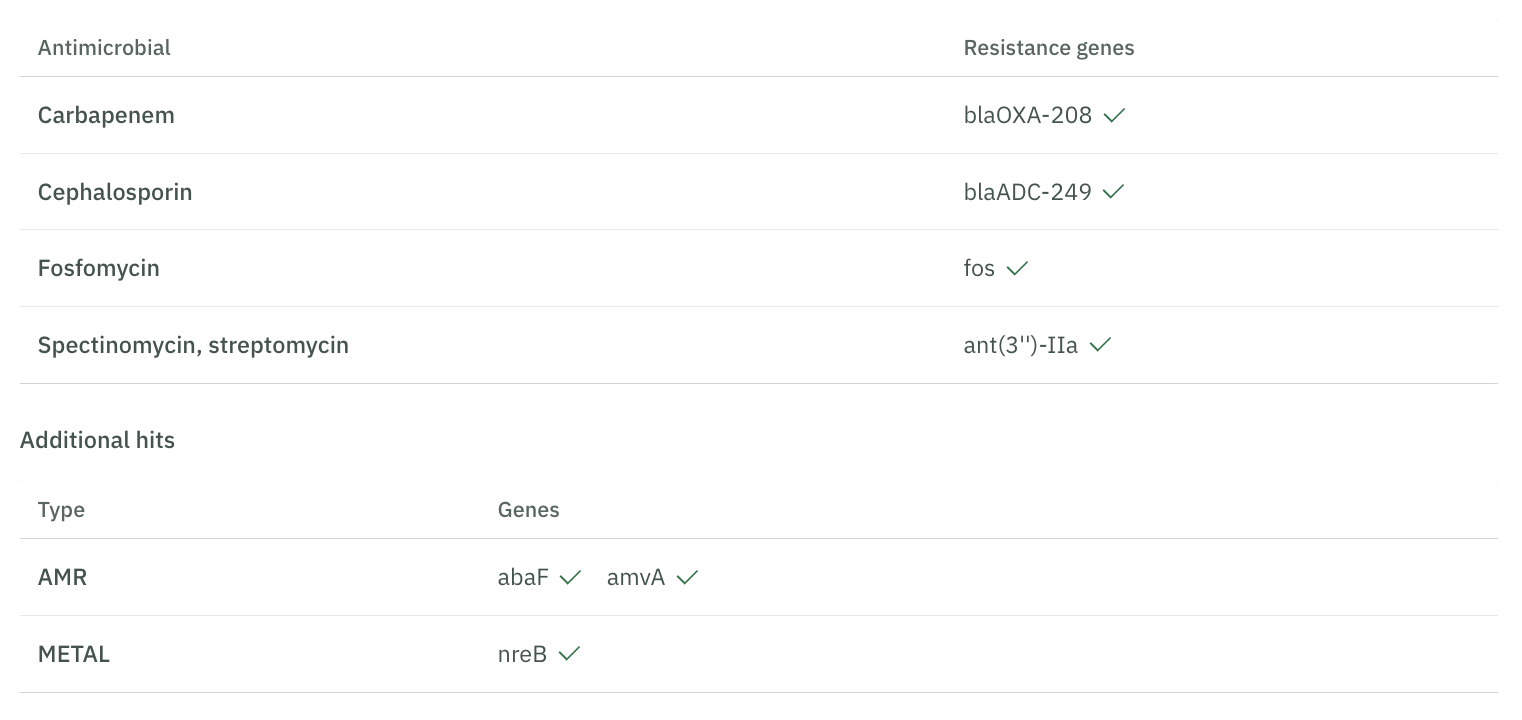The height and width of the screenshot is (720, 1522).
Task: Select the abaF gene label
Action: pyautogui.click(x=523, y=577)
